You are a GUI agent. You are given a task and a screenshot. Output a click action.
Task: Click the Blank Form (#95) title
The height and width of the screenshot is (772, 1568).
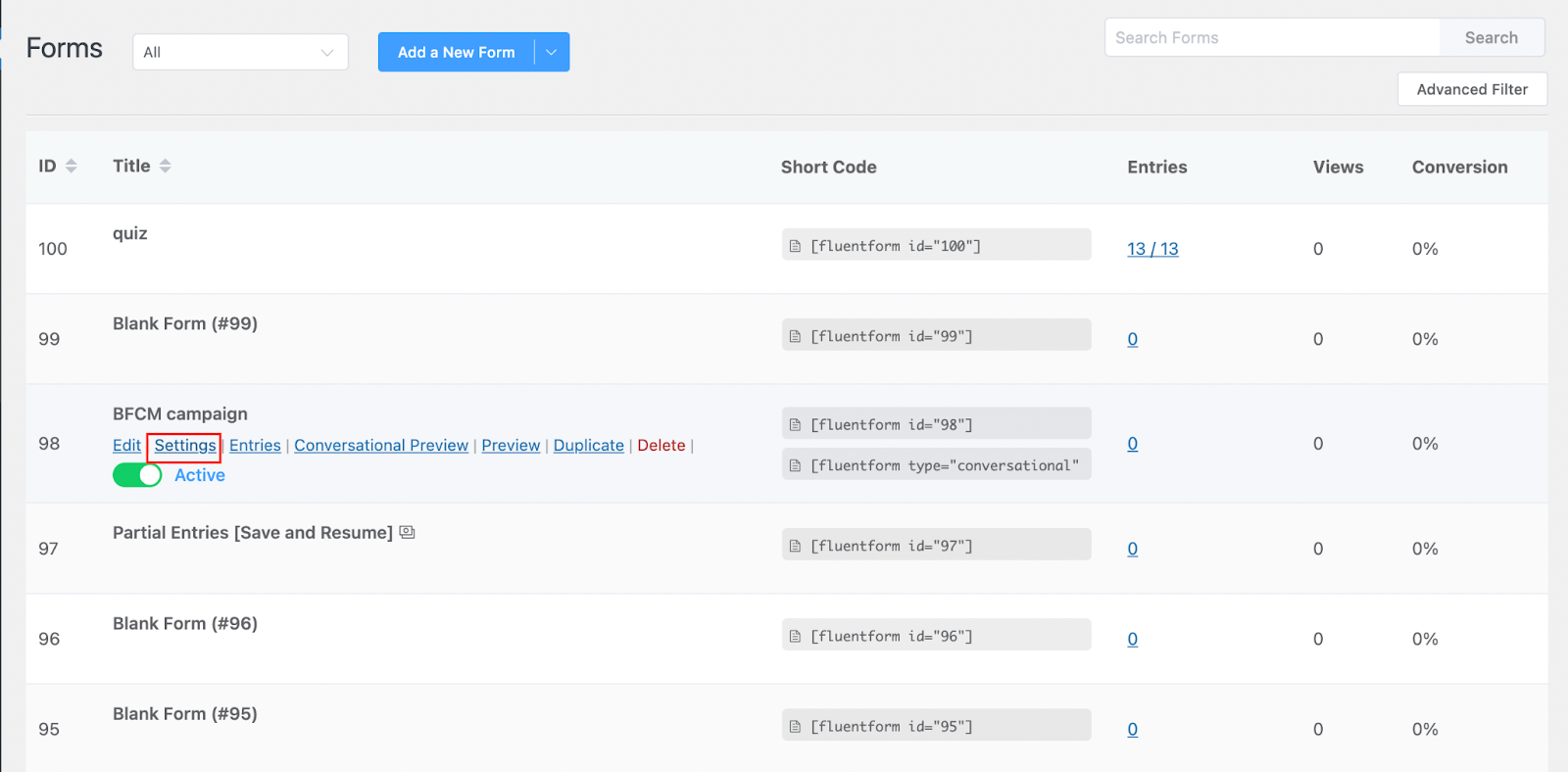coord(185,713)
